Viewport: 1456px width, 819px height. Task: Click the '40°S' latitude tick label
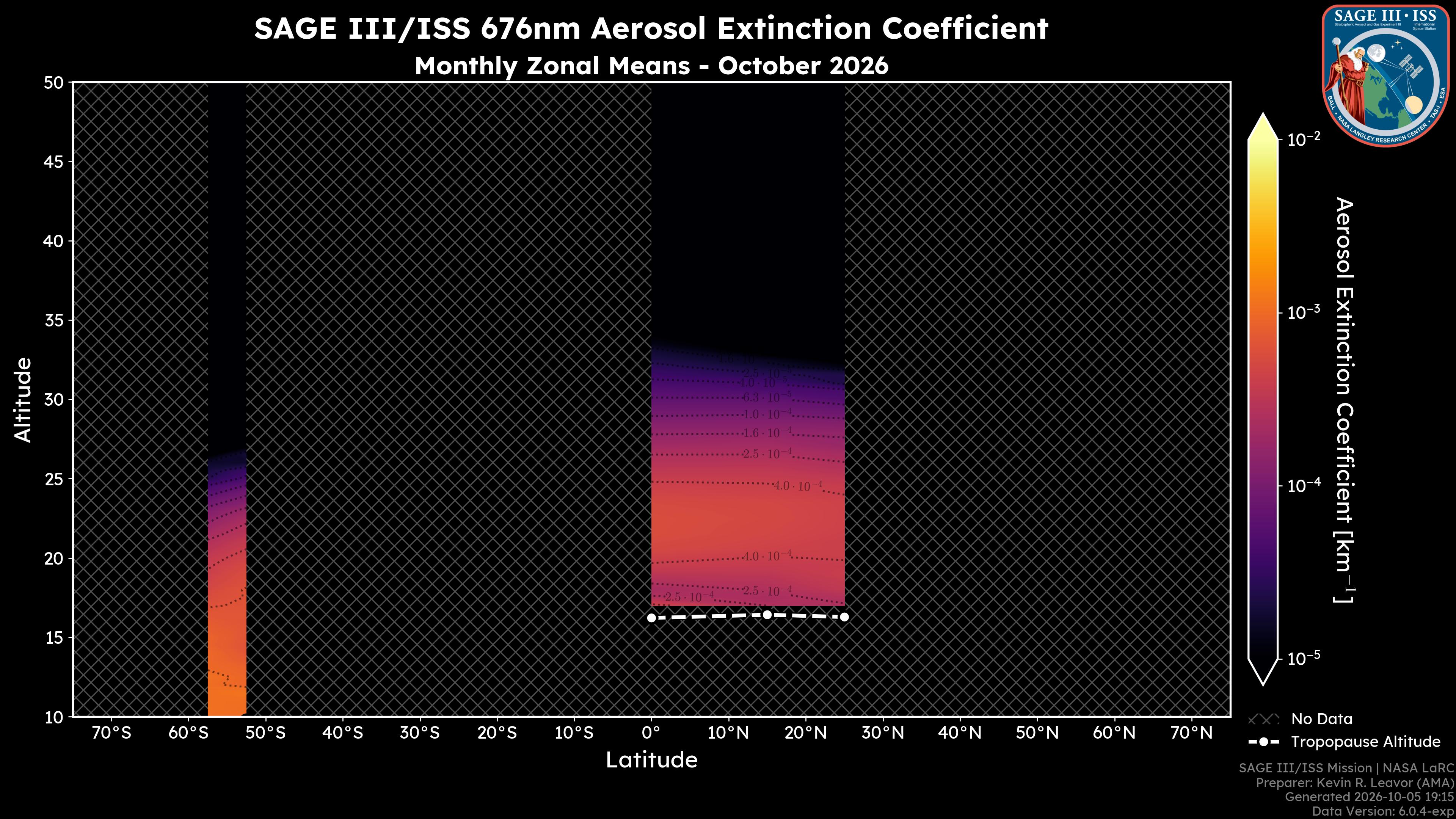point(342,733)
